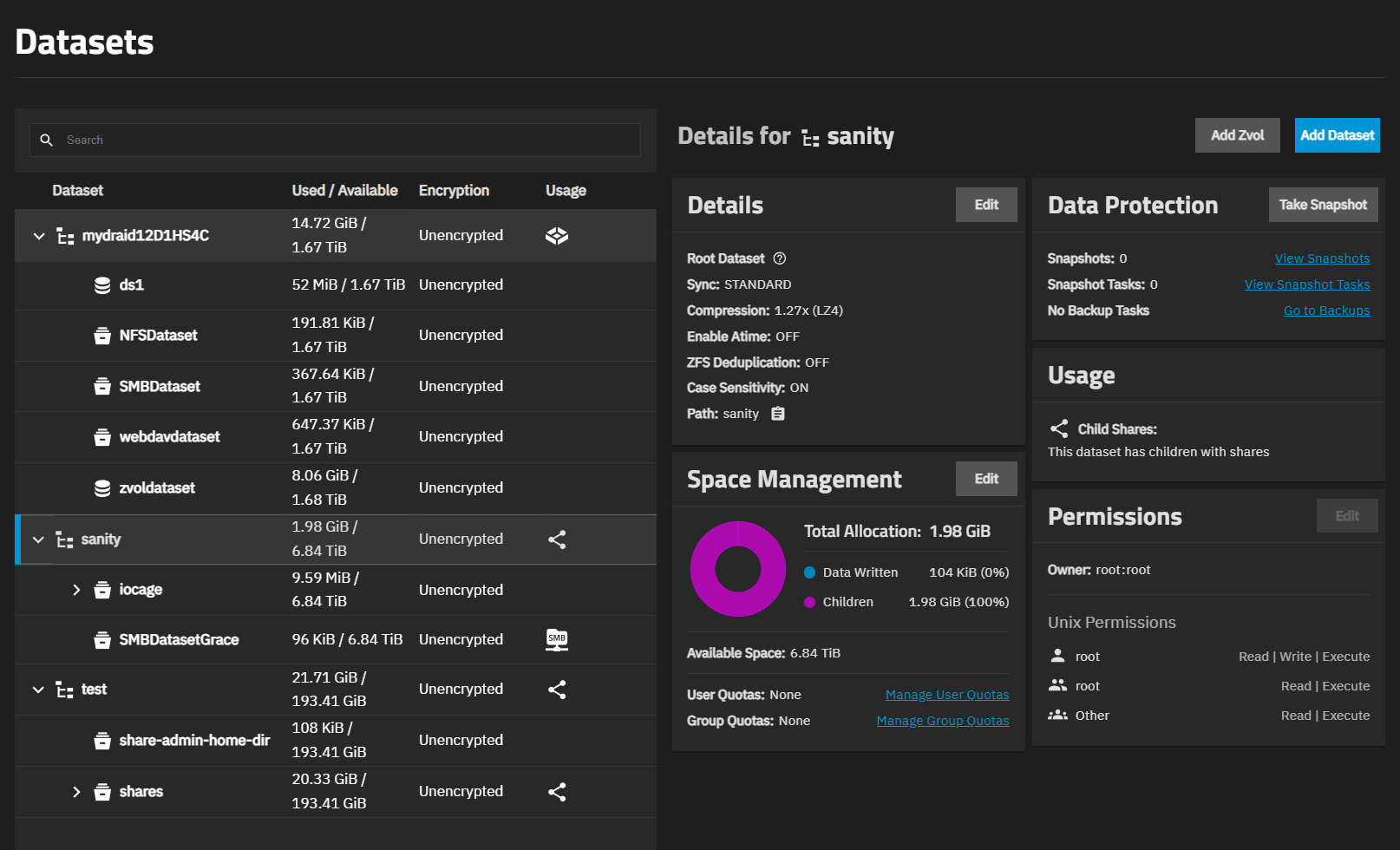
Task: Collapse the sanity dataset tree
Action: 38,539
